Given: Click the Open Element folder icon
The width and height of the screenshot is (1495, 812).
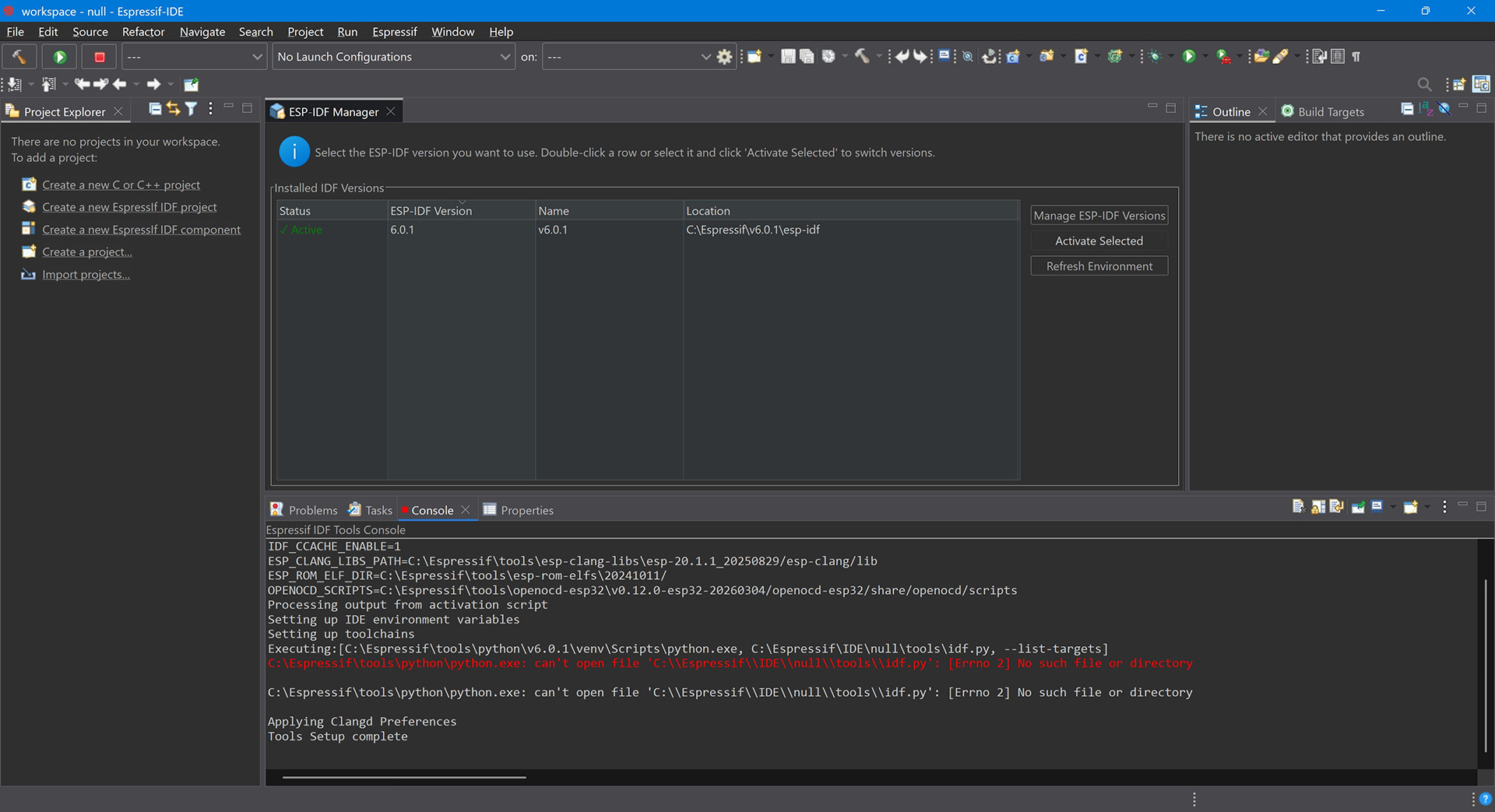Looking at the screenshot, I should click(x=1261, y=56).
